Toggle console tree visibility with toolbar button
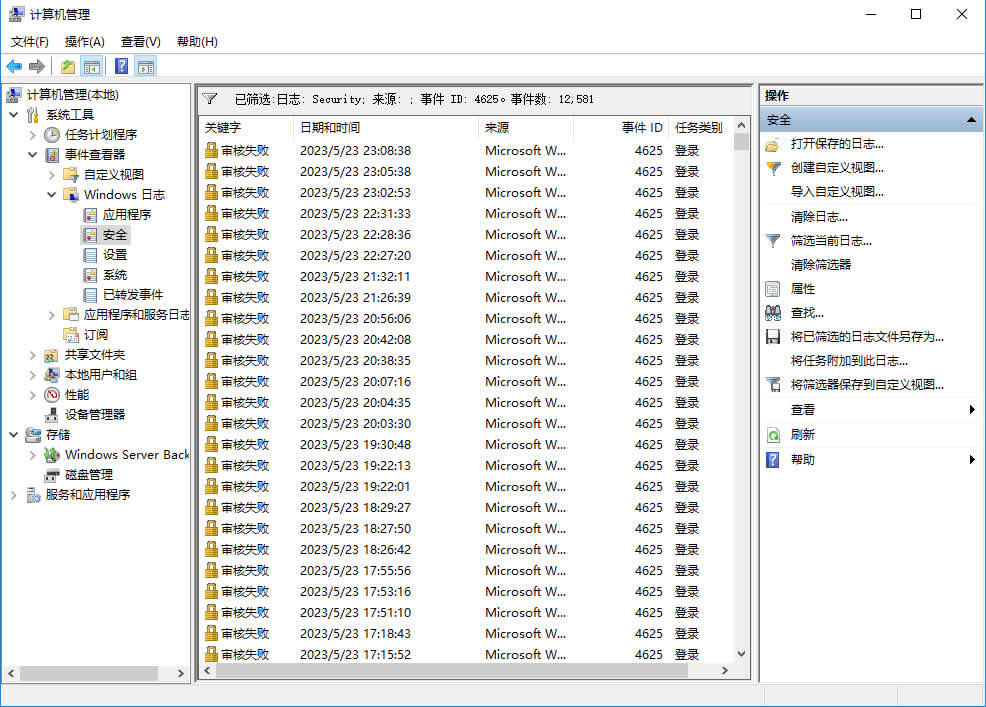This screenshot has width=986, height=707. 91,65
